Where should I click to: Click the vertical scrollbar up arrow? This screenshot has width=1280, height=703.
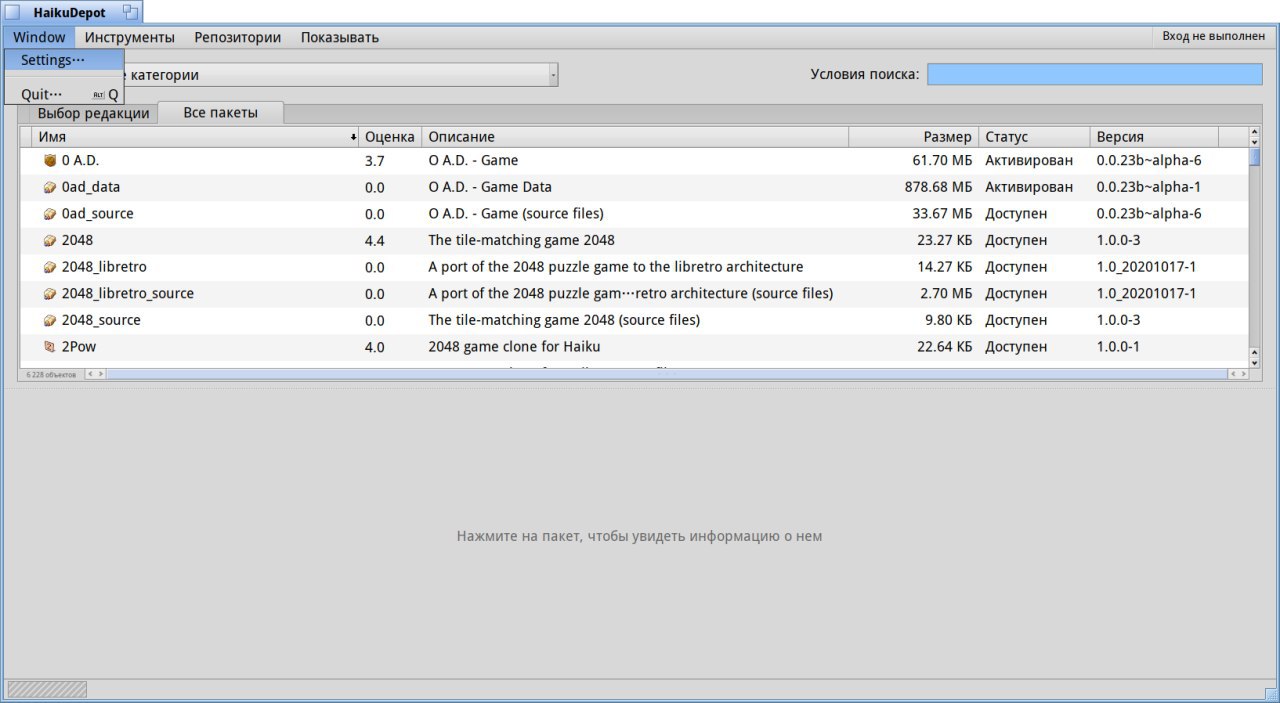click(1255, 132)
